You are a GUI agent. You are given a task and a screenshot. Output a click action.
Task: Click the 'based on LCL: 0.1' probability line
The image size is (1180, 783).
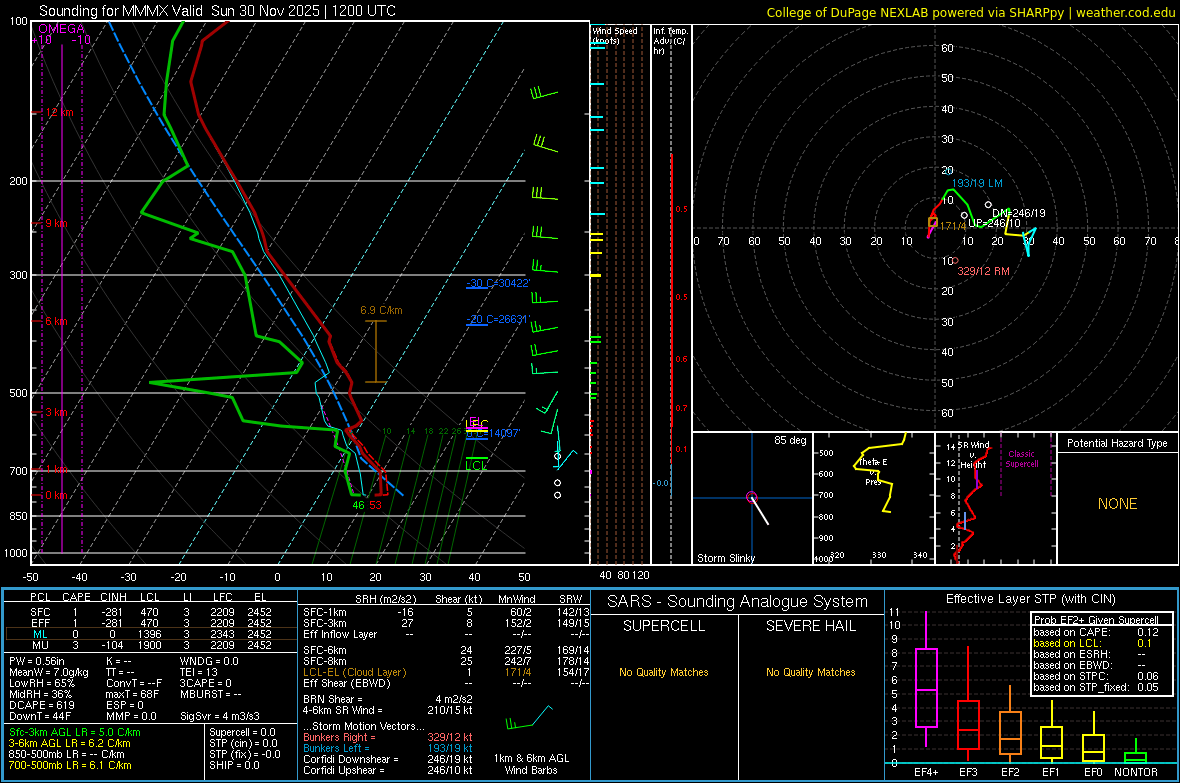[x=1093, y=643]
